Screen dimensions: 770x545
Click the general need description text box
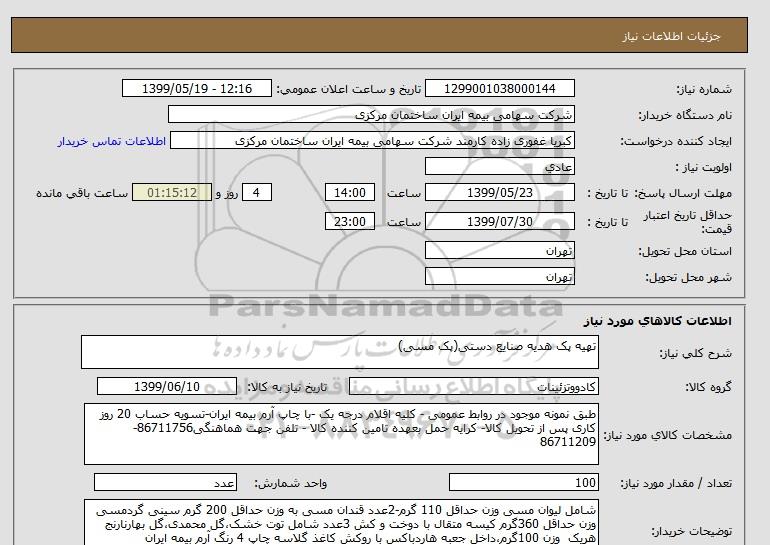tap(340, 352)
